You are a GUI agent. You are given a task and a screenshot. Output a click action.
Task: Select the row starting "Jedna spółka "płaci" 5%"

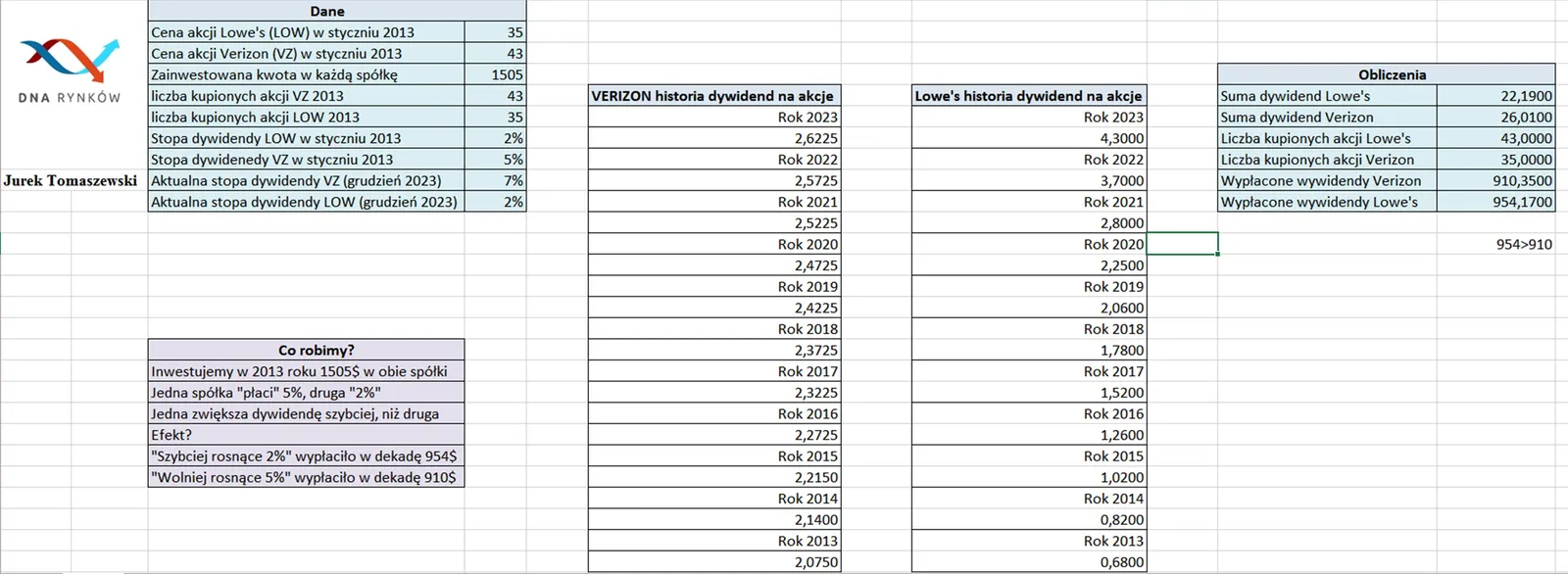[307, 393]
